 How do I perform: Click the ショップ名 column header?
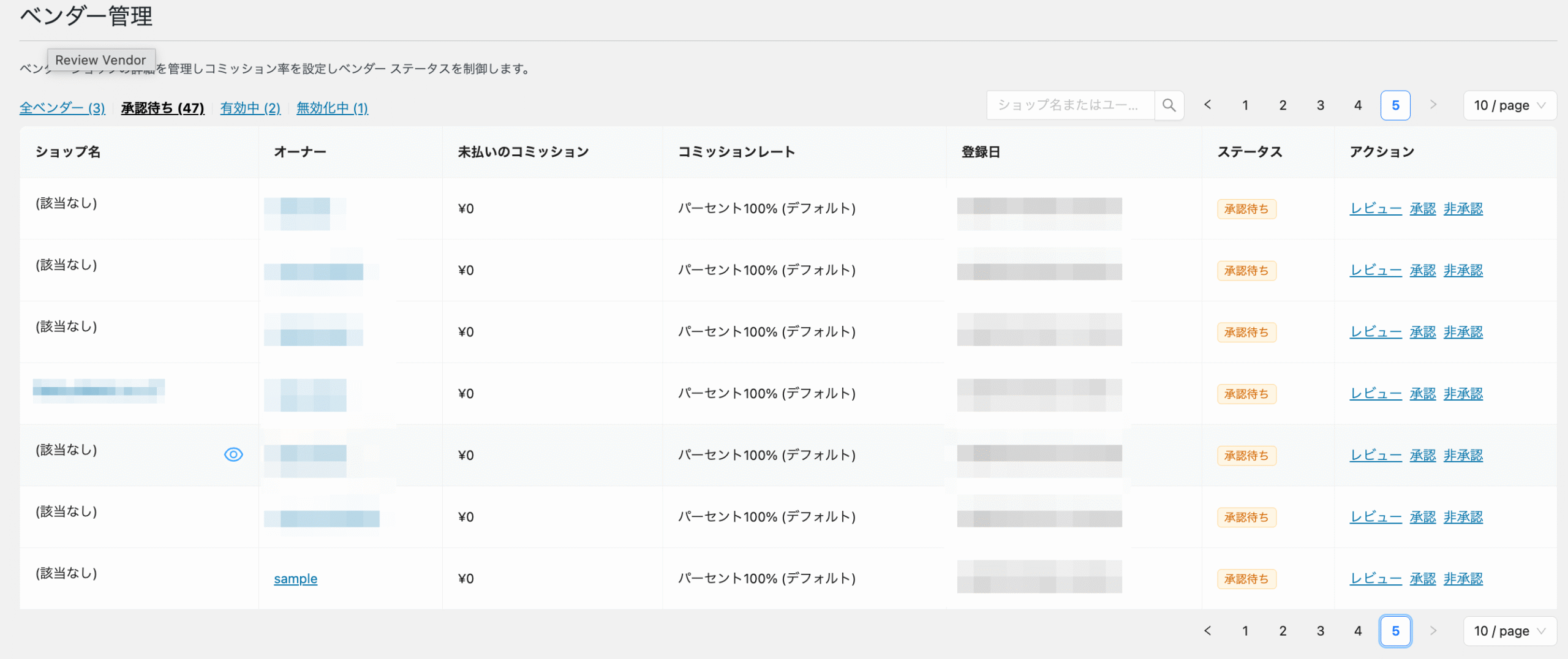coord(68,152)
